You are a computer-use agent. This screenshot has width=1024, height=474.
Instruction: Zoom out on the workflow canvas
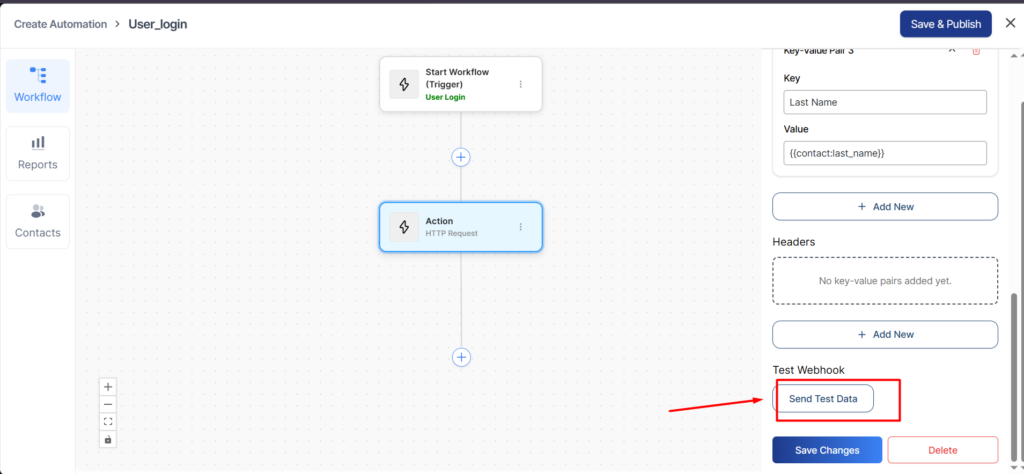click(x=108, y=403)
